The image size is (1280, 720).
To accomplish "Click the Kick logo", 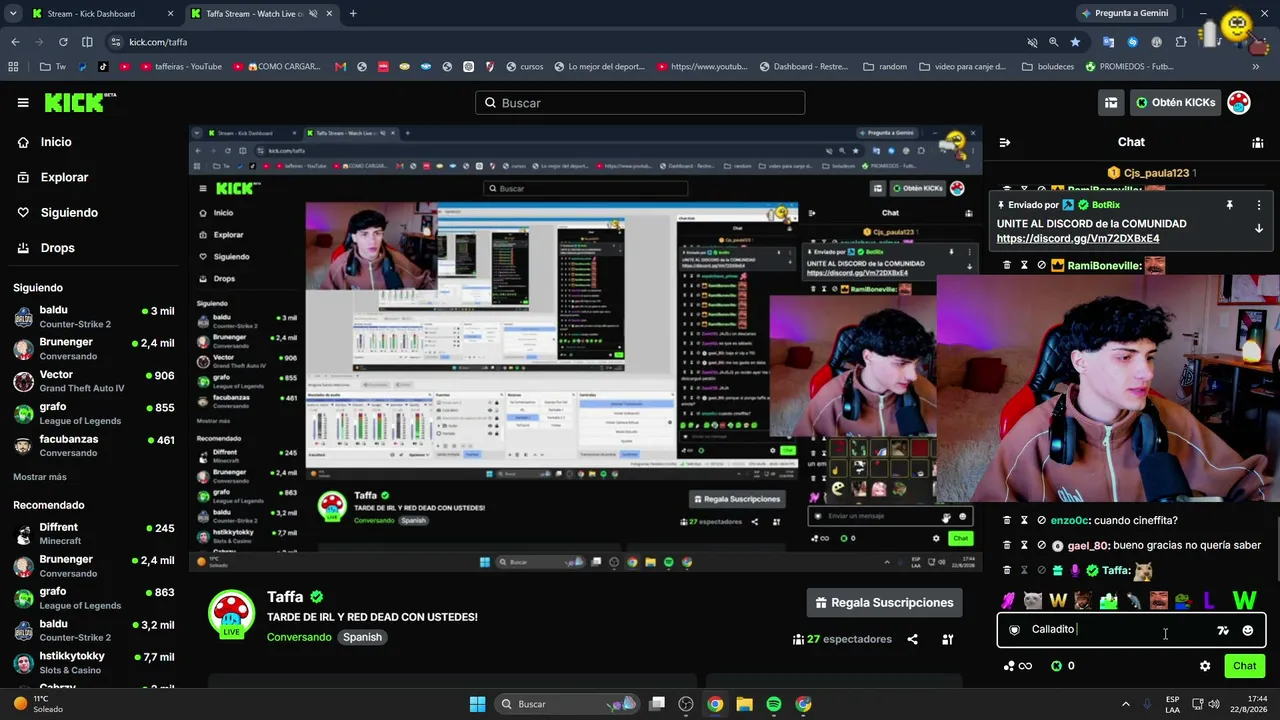I will click(79, 102).
